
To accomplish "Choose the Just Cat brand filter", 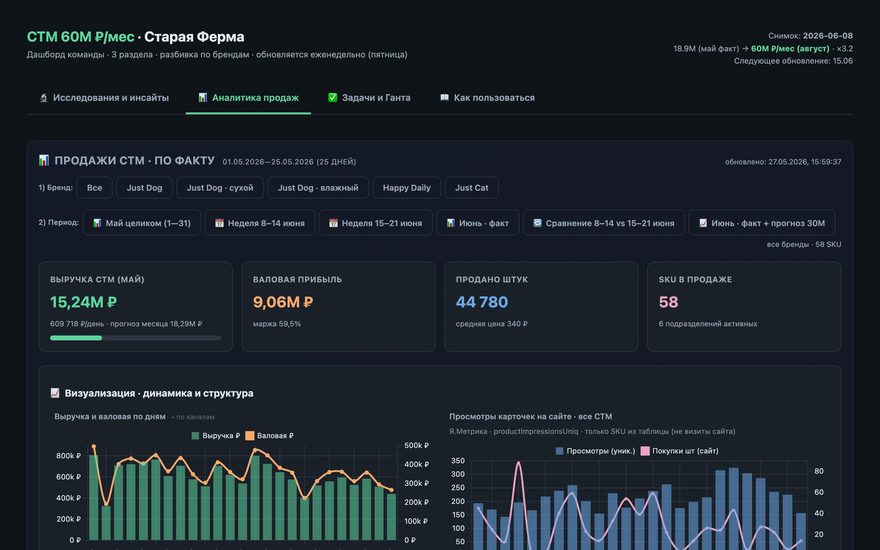I will (471, 187).
